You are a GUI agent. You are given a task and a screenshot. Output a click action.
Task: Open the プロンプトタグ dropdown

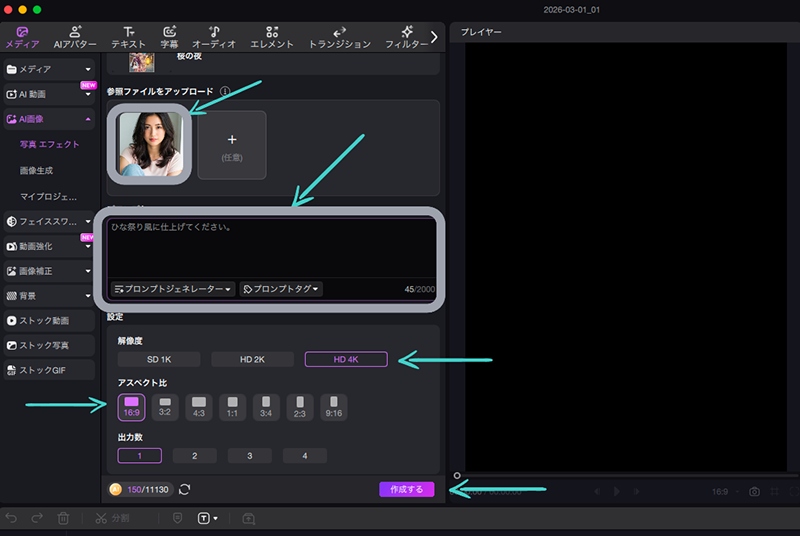[x=281, y=289]
